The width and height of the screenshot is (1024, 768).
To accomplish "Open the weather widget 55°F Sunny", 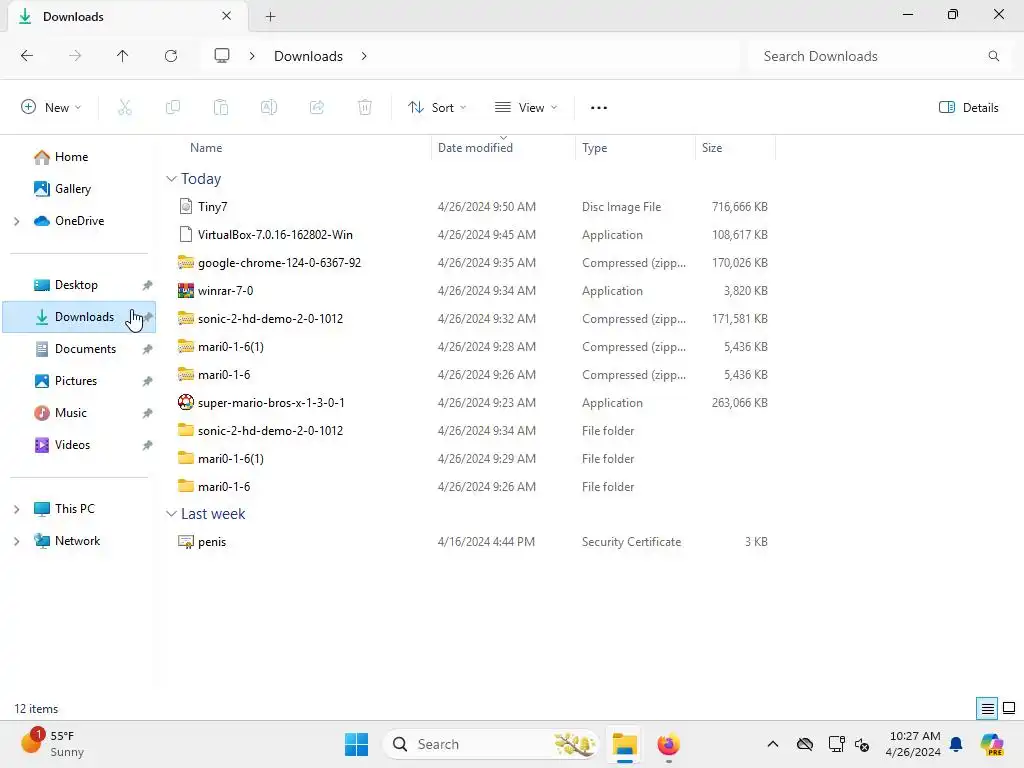I will click(x=52, y=744).
